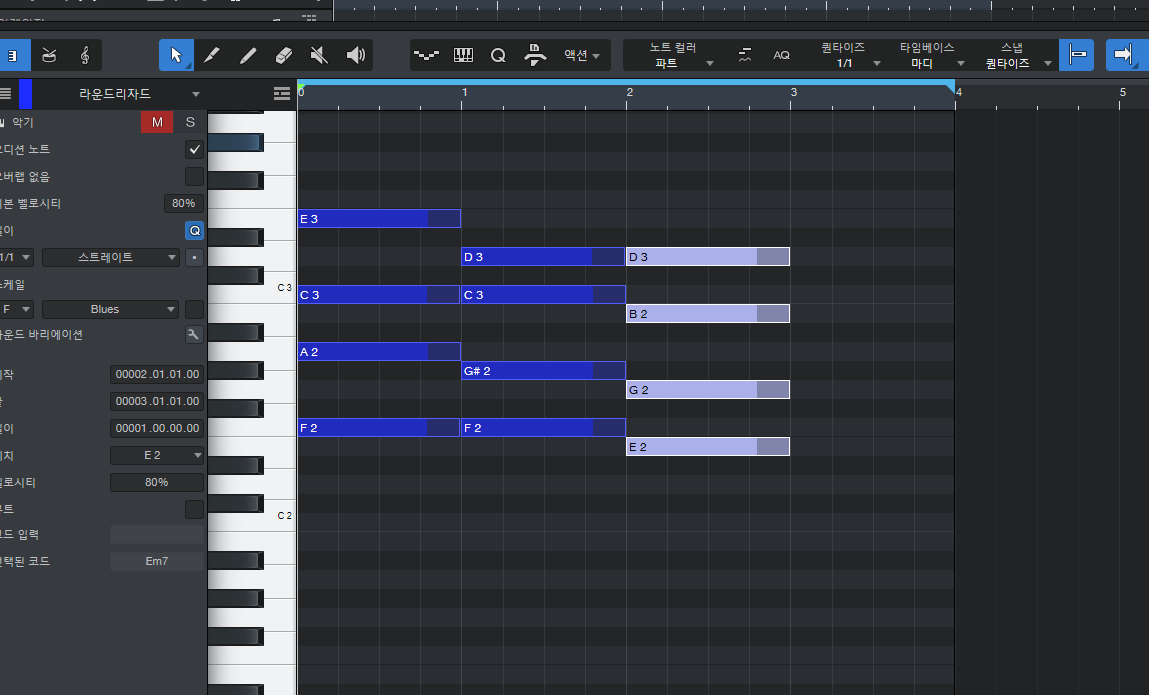Open the Blues scale dropdown
The image size is (1149, 695).
pyautogui.click(x=110, y=309)
